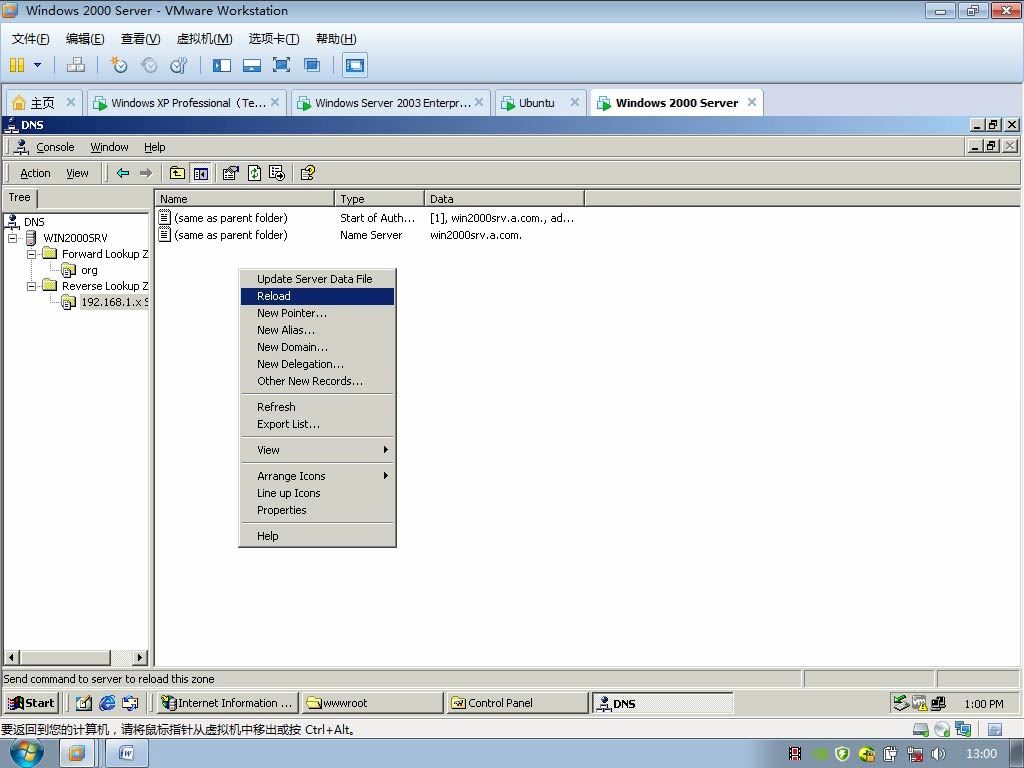This screenshot has height=768, width=1024.
Task: Click the Export List toolbar icon
Action: click(x=277, y=173)
